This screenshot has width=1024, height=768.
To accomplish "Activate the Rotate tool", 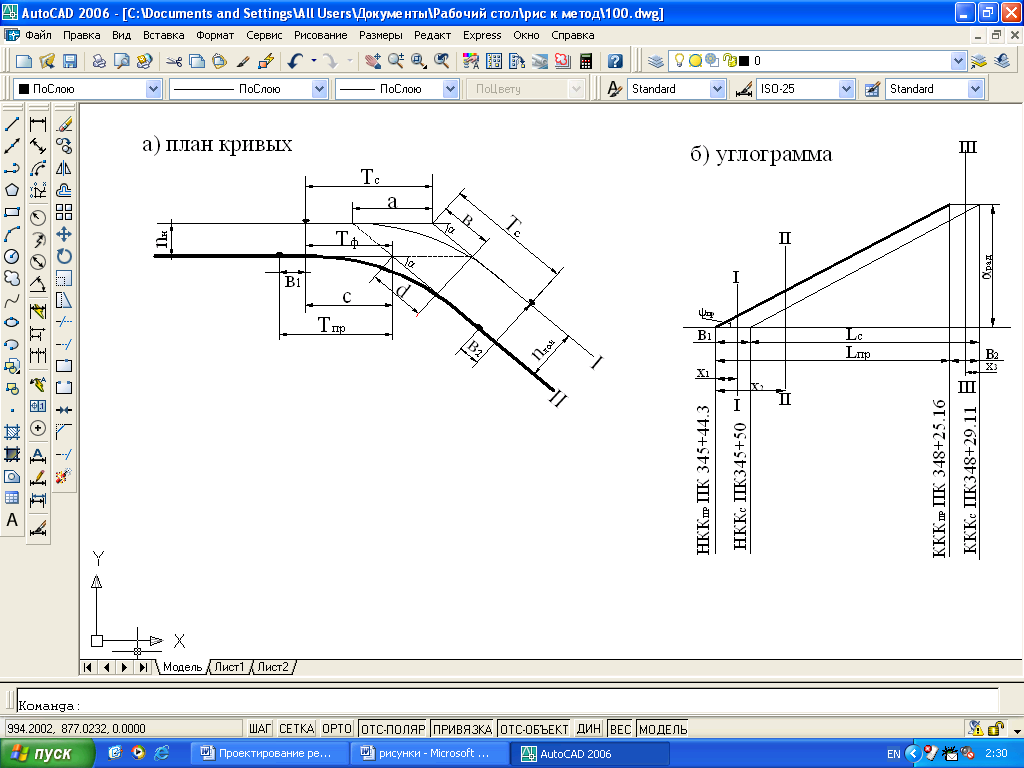I will click(63, 256).
